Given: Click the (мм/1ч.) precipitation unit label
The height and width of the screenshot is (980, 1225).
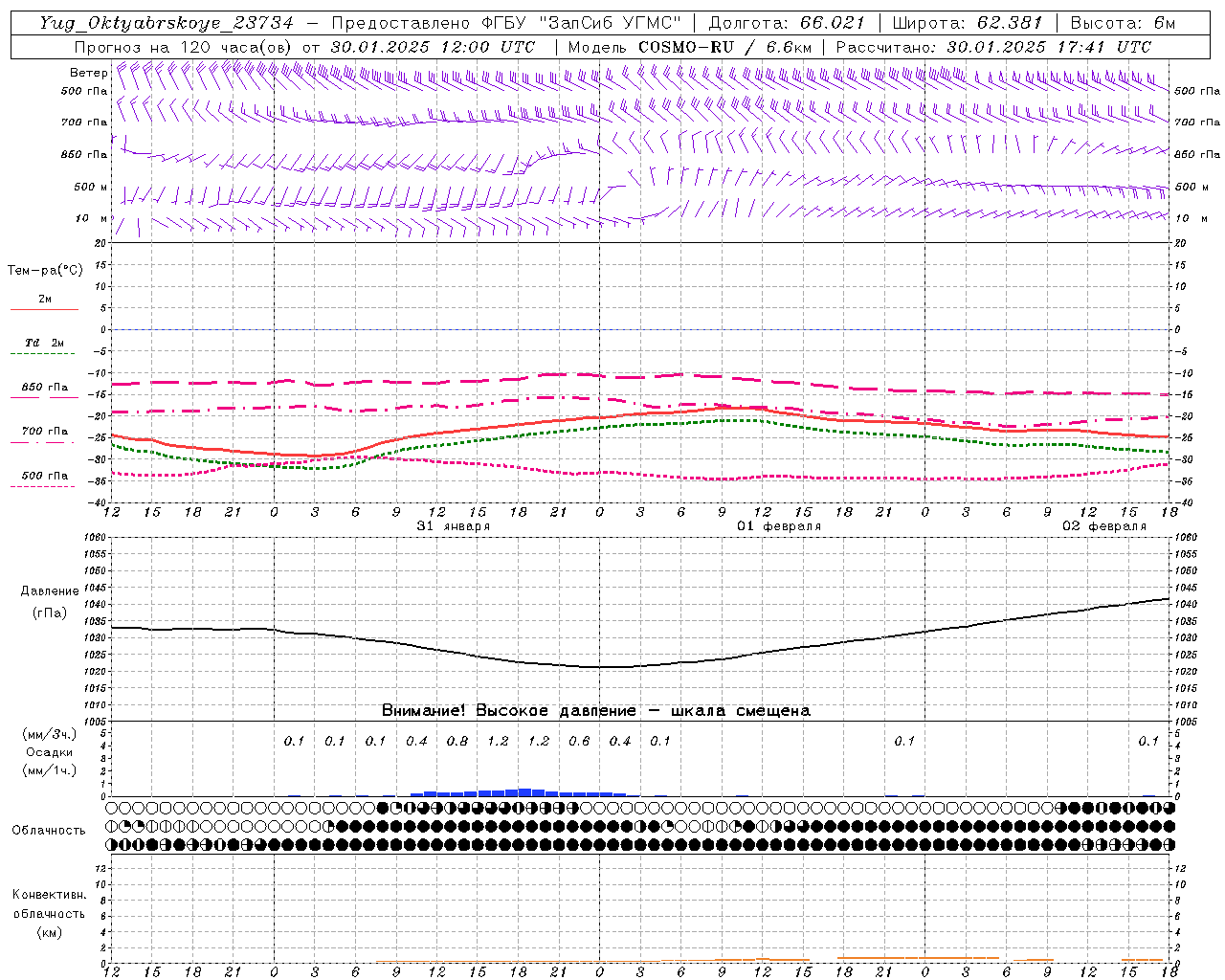Looking at the screenshot, I should click(x=49, y=771).
